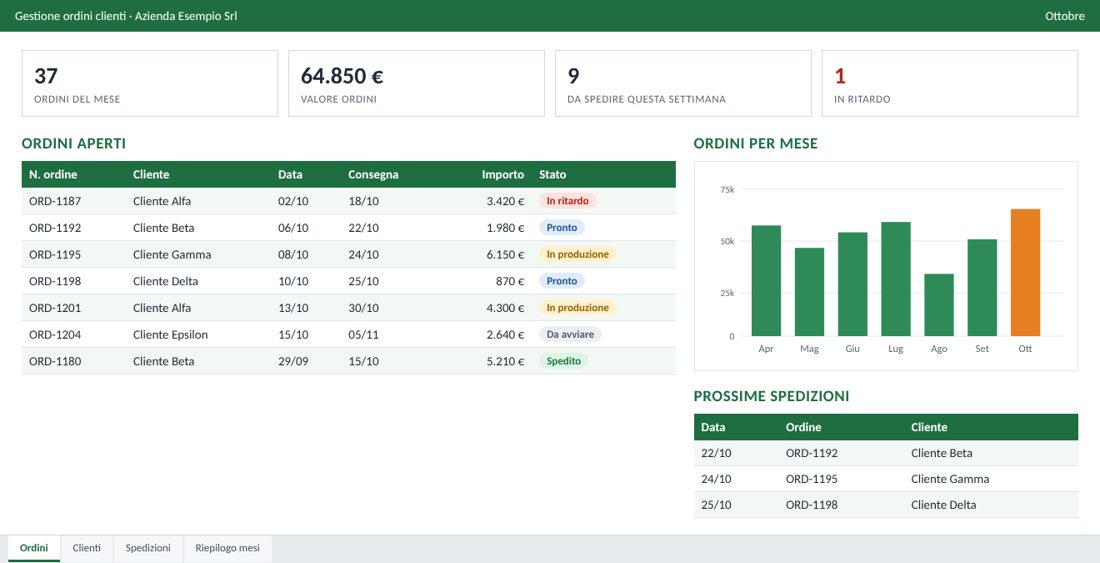1100x563 pixels.
Task: Open the Spedizioni tab
Action: pos(148,548)
